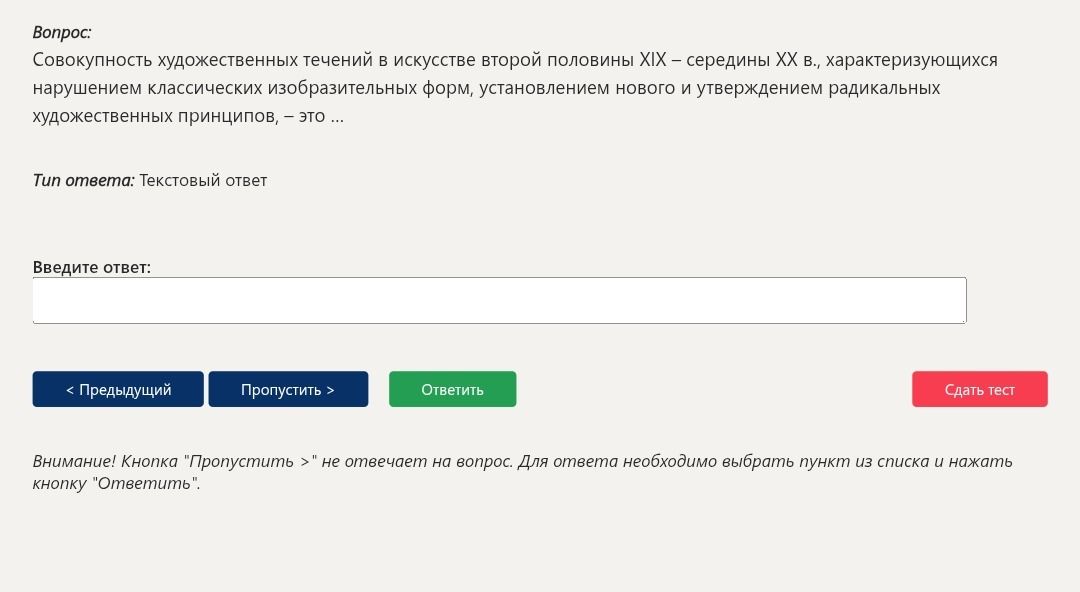This screenshot has width=1080, height=592.
Task: Go back with the Предыдущий button
Action: [x=118, y=389]
